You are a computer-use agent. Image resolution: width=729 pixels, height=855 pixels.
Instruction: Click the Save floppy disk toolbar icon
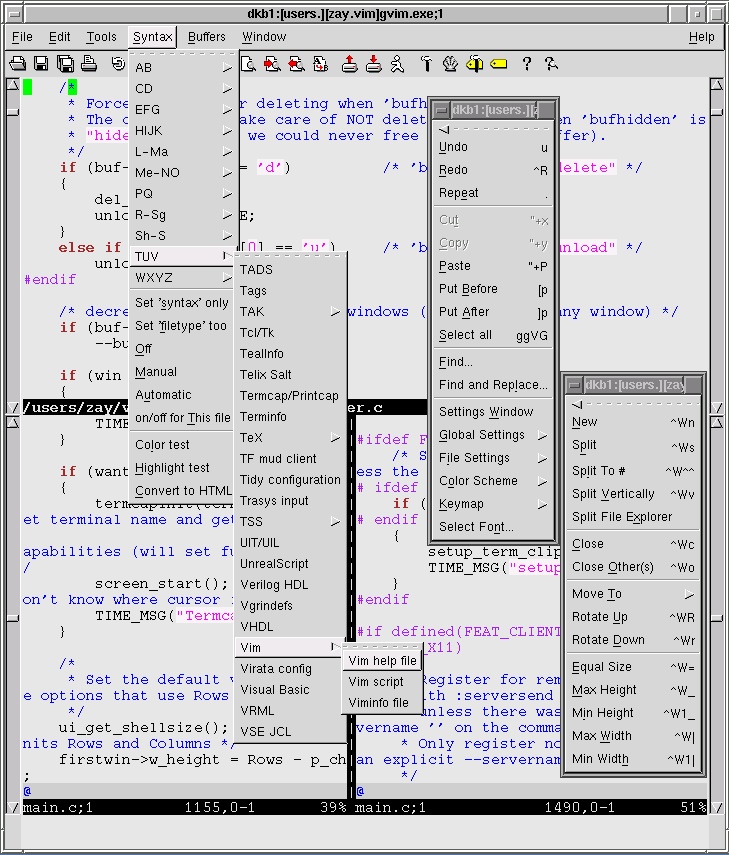(x=41, y=64)
